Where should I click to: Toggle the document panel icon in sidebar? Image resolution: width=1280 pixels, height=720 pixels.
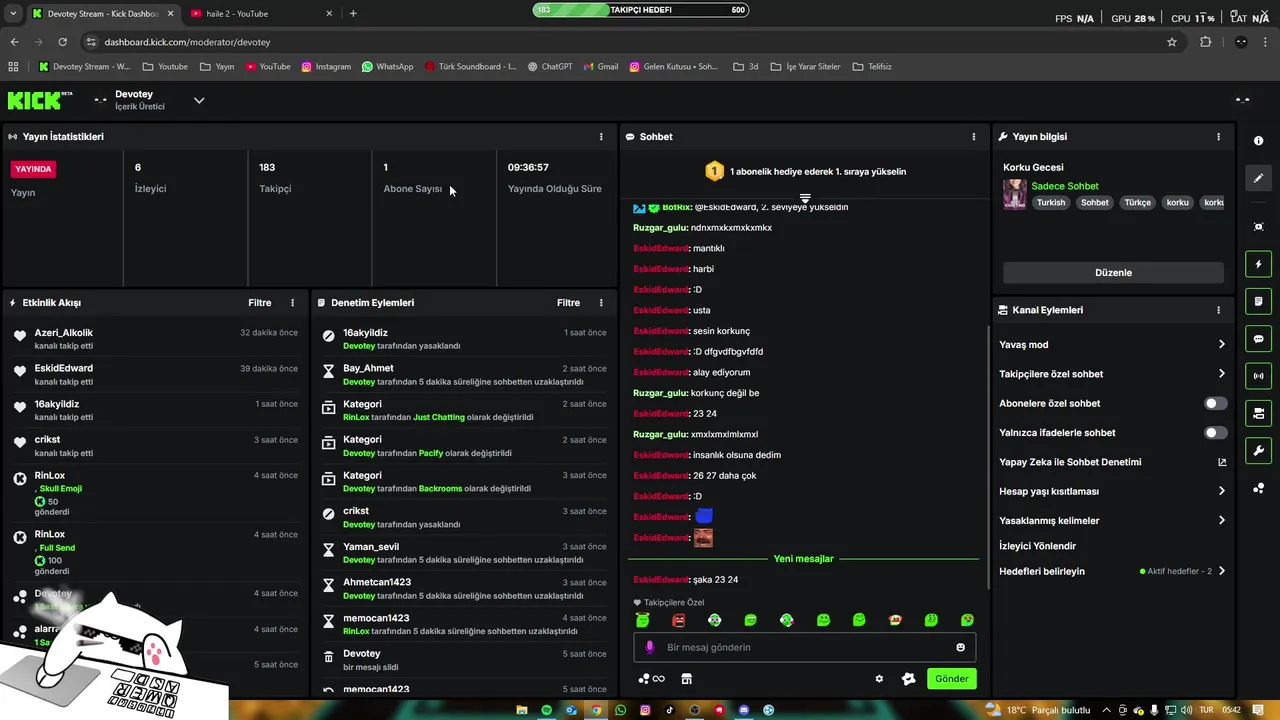tap(1258, 302)
